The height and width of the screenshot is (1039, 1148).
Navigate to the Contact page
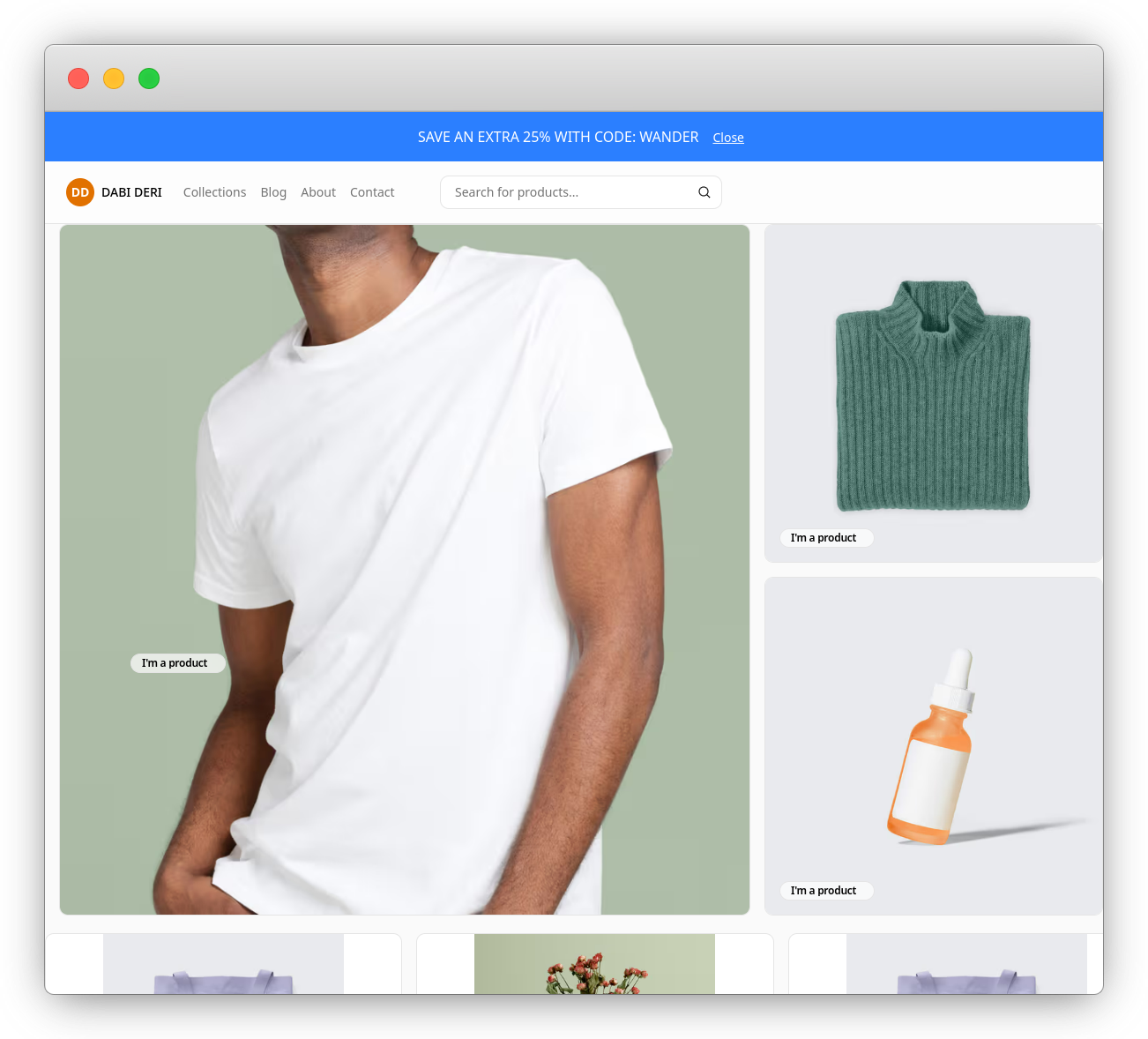[x=372, y=191]
